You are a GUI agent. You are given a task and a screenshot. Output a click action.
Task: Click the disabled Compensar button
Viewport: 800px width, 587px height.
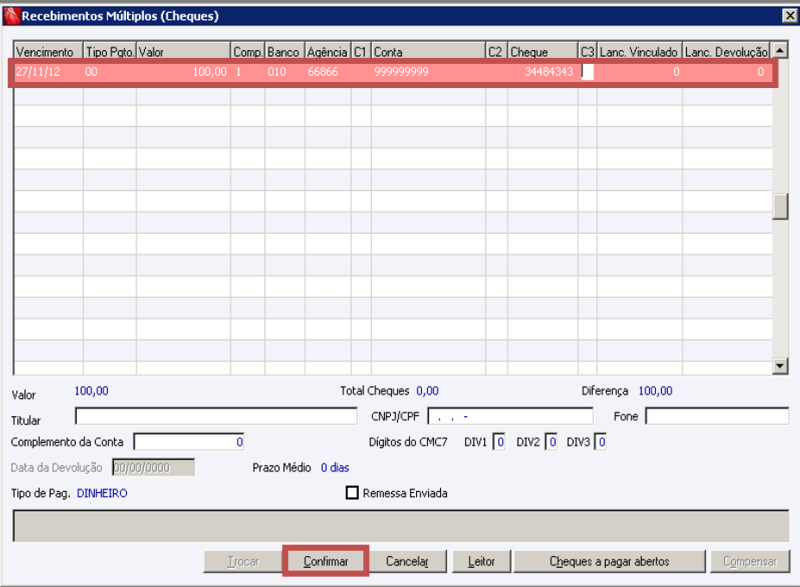pyautogui.click(x=749, y=561)
